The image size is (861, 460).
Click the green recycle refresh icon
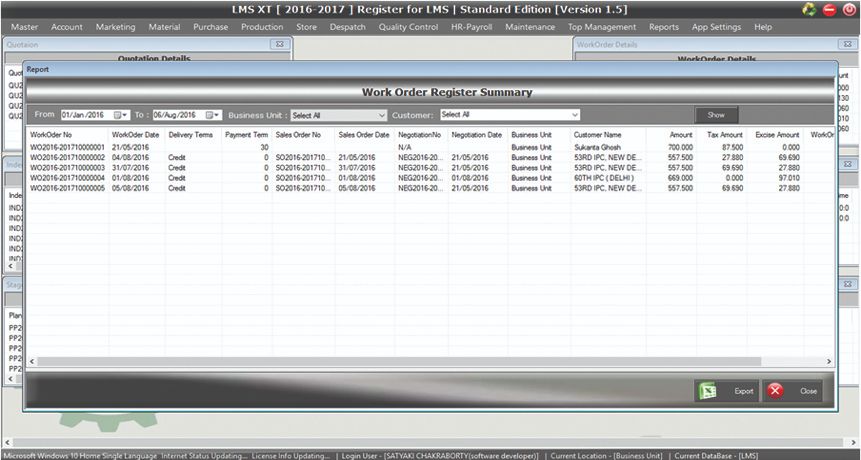809,9
